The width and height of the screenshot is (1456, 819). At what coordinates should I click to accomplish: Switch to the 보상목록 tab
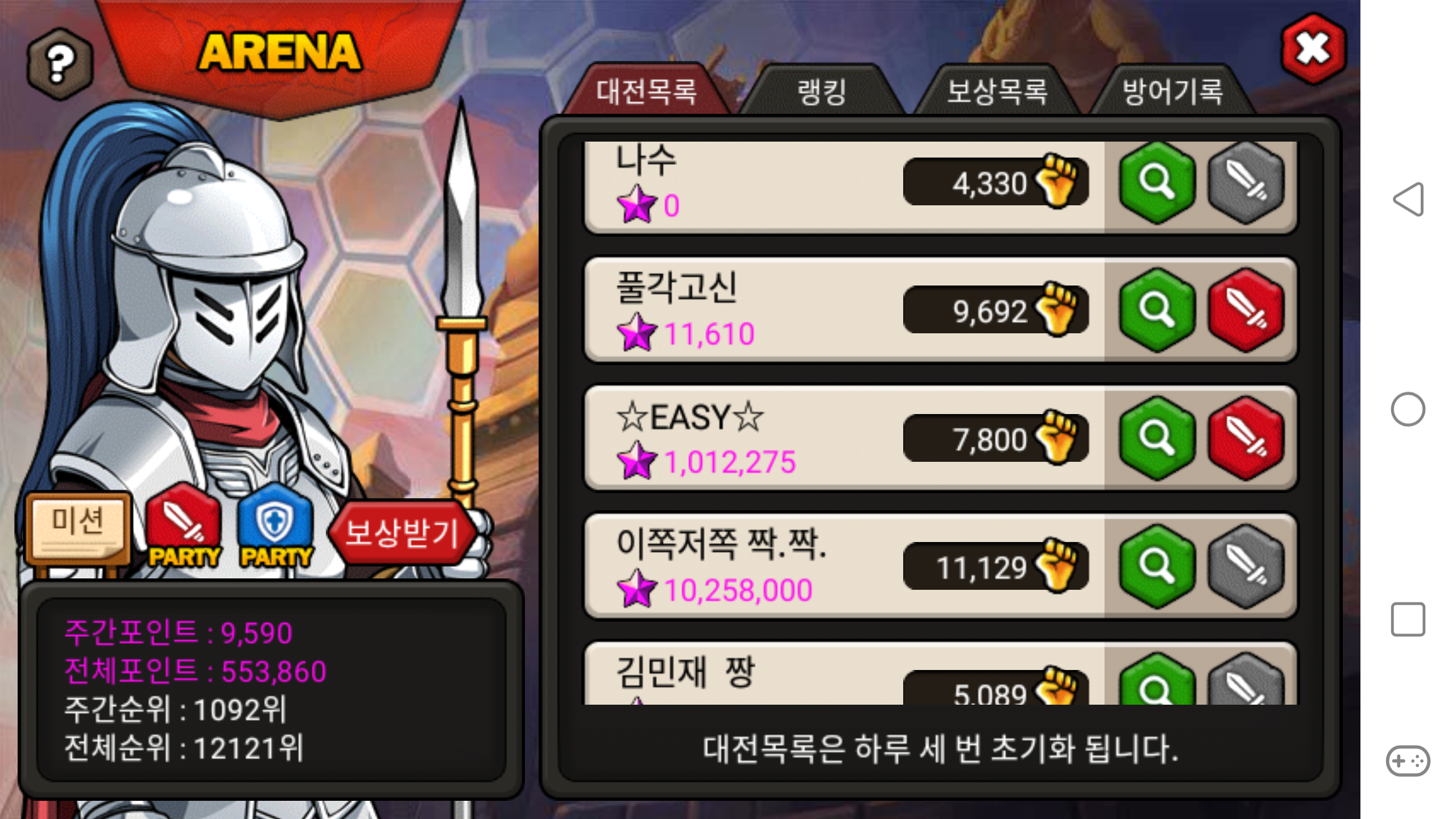997,91
